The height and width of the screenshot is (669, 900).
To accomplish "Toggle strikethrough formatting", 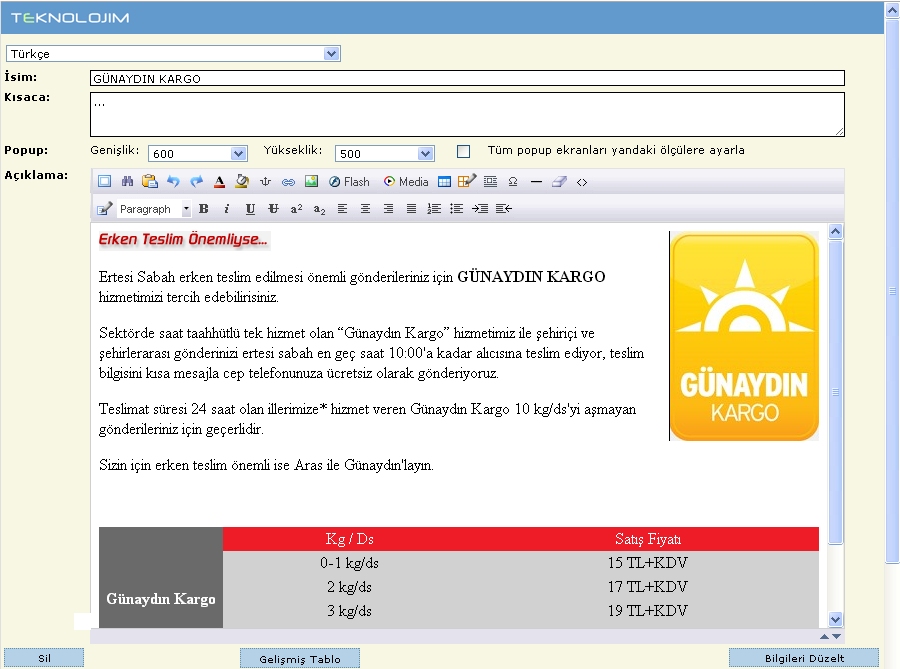I will tap(273, 209).
